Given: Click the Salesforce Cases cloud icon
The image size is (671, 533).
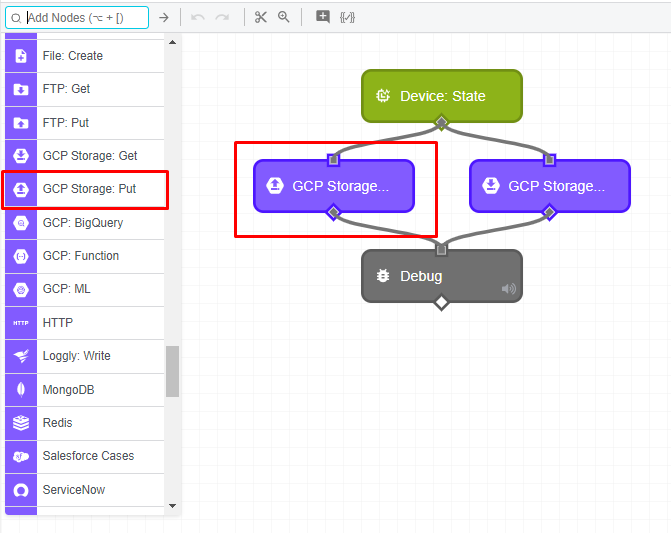Looking at the screenshot, I should point(21,456).
